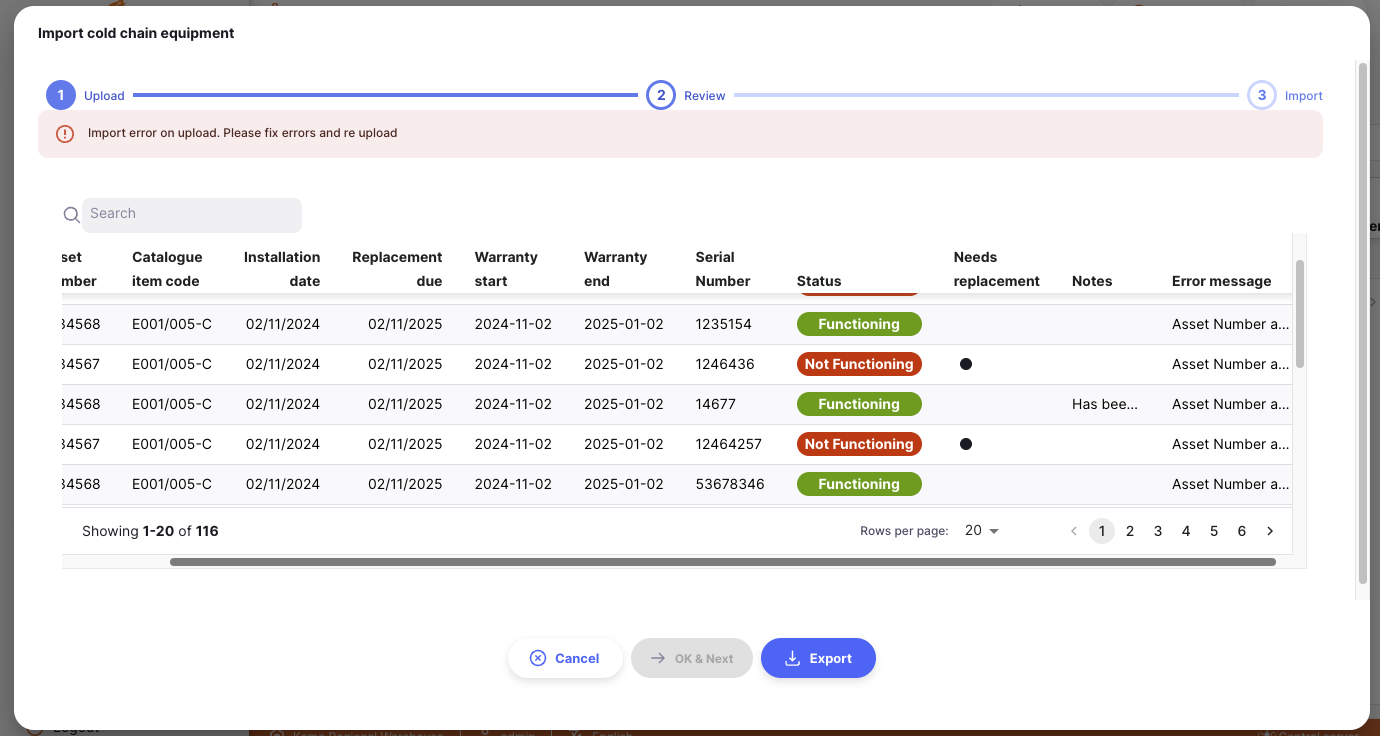Viewport: 1380px width, 736px height.
Task: Click the Catalogue item code column header
Action: pos(167,269)
